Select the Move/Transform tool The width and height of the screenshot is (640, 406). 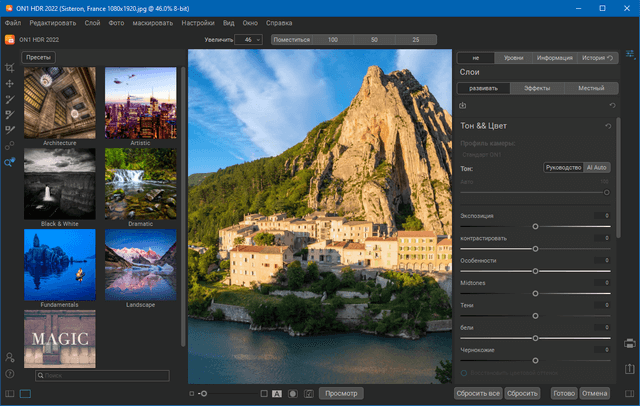(9, 84)
